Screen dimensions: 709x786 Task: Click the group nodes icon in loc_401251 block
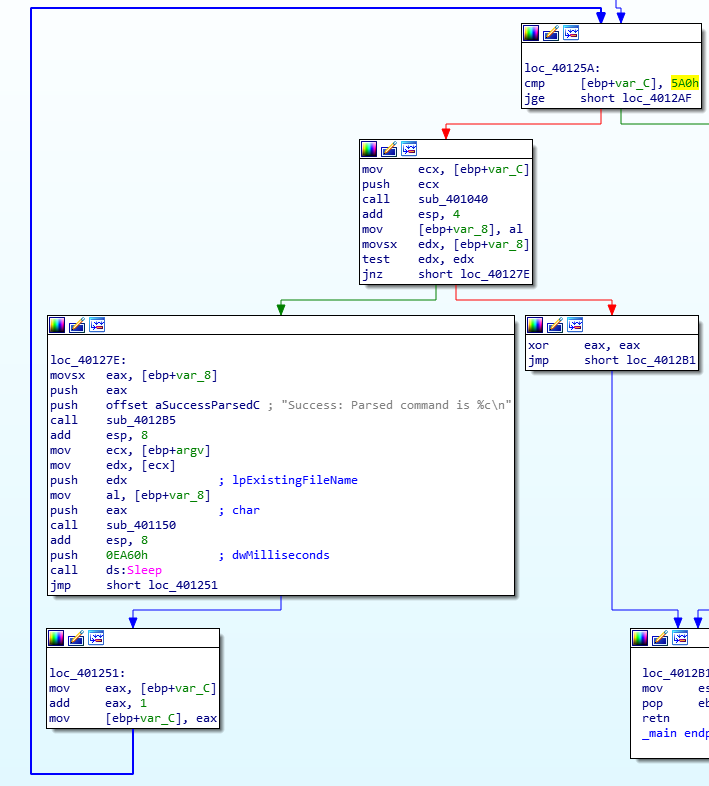click(96, 638)
